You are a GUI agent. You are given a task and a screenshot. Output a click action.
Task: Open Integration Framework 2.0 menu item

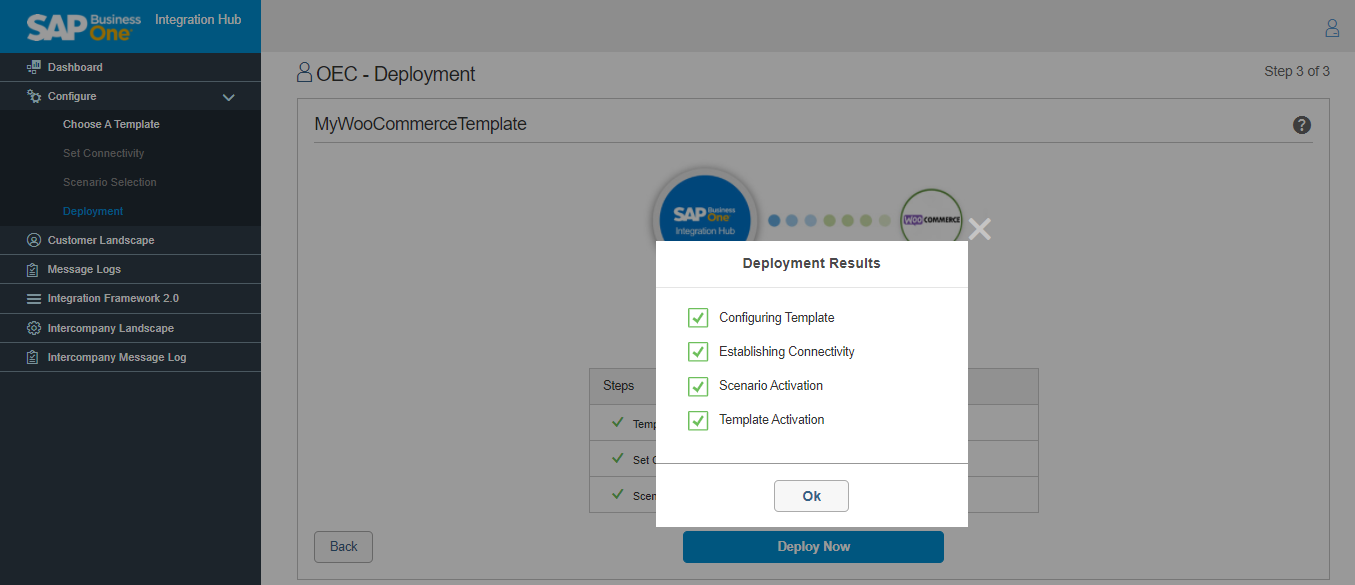coord(113,299)
